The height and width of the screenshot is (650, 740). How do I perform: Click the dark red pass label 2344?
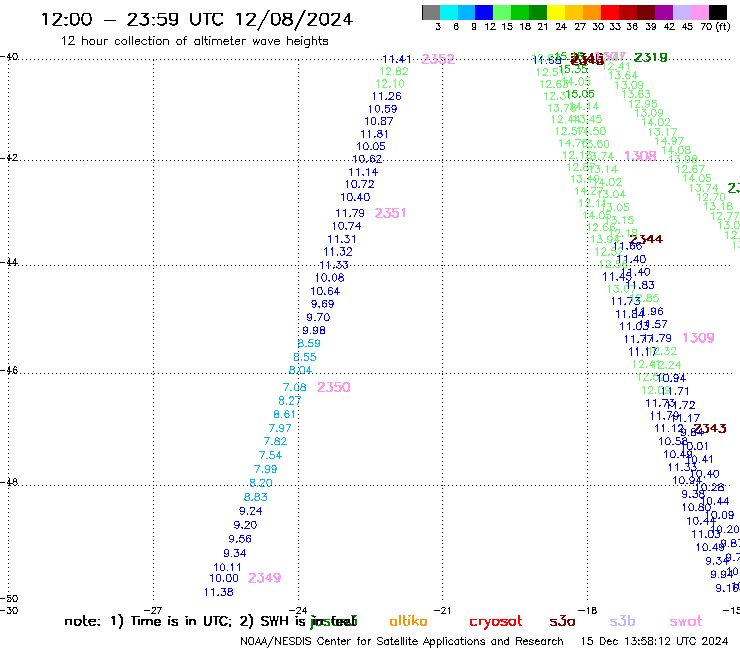pyautogui.click(x=646, y=239)
